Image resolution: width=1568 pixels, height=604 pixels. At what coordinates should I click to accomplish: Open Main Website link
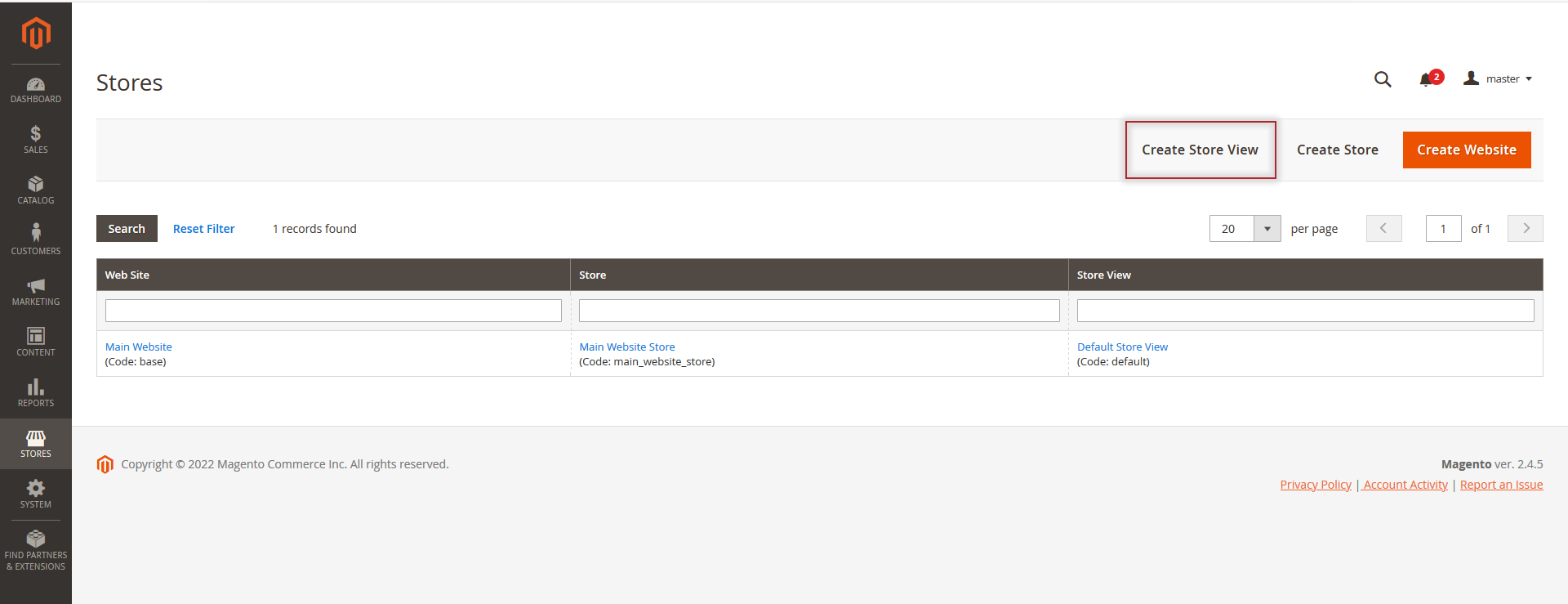[x=138, y=347]
